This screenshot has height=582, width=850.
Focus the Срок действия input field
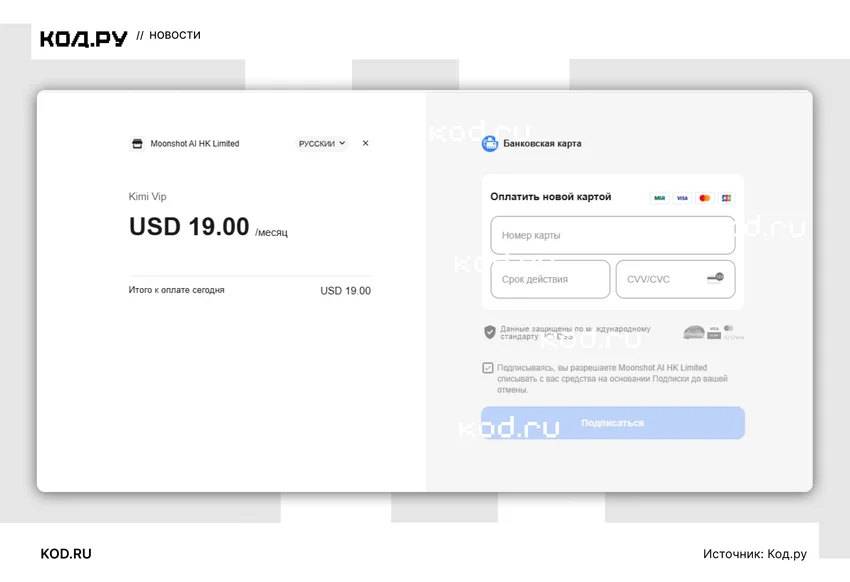(x=550, y=279)
